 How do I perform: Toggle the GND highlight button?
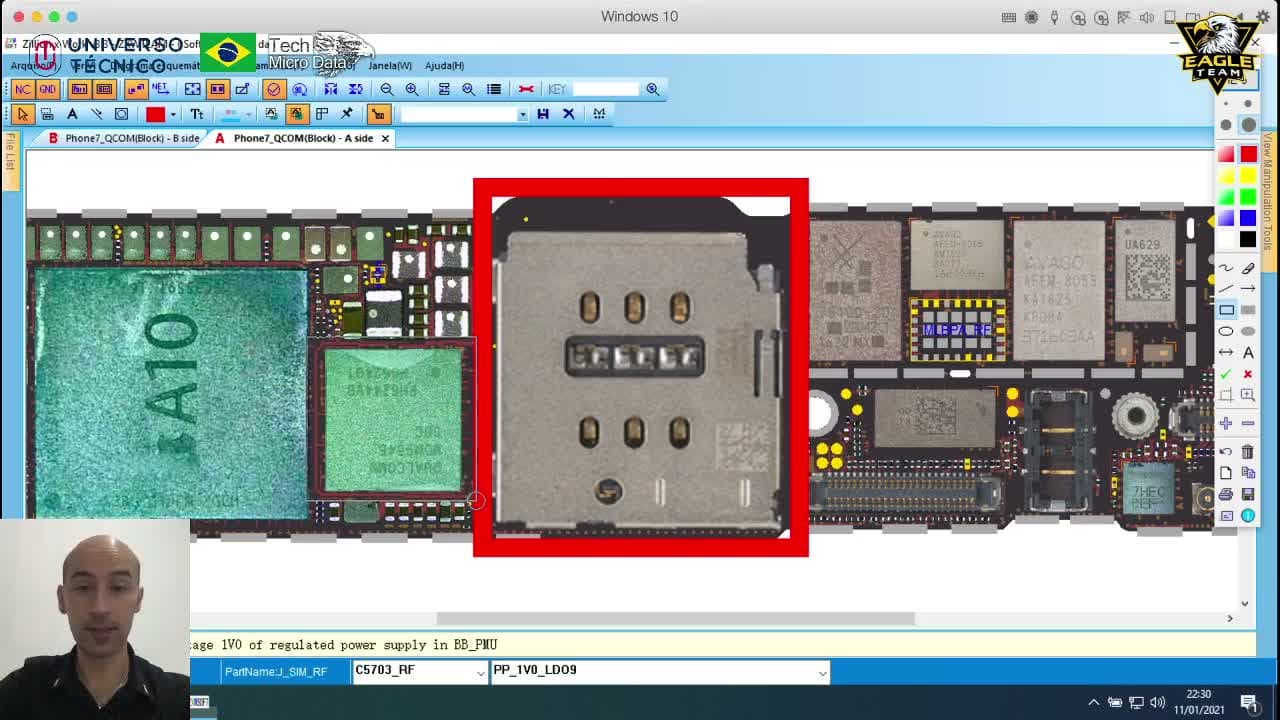[x=47, y=89]
